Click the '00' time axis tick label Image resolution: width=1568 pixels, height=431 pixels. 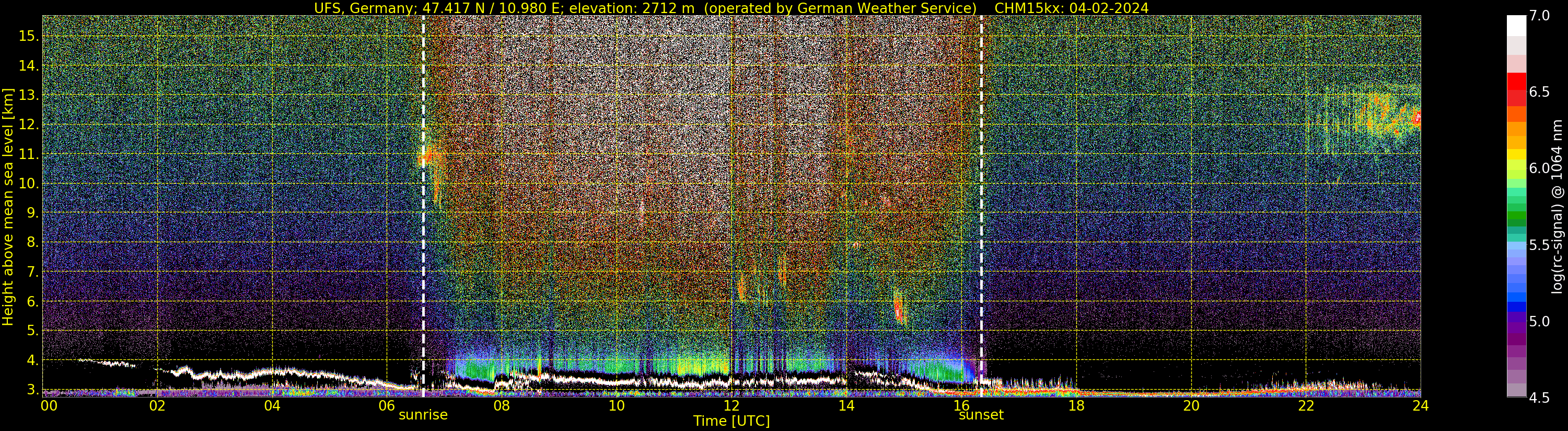(49, 405)
